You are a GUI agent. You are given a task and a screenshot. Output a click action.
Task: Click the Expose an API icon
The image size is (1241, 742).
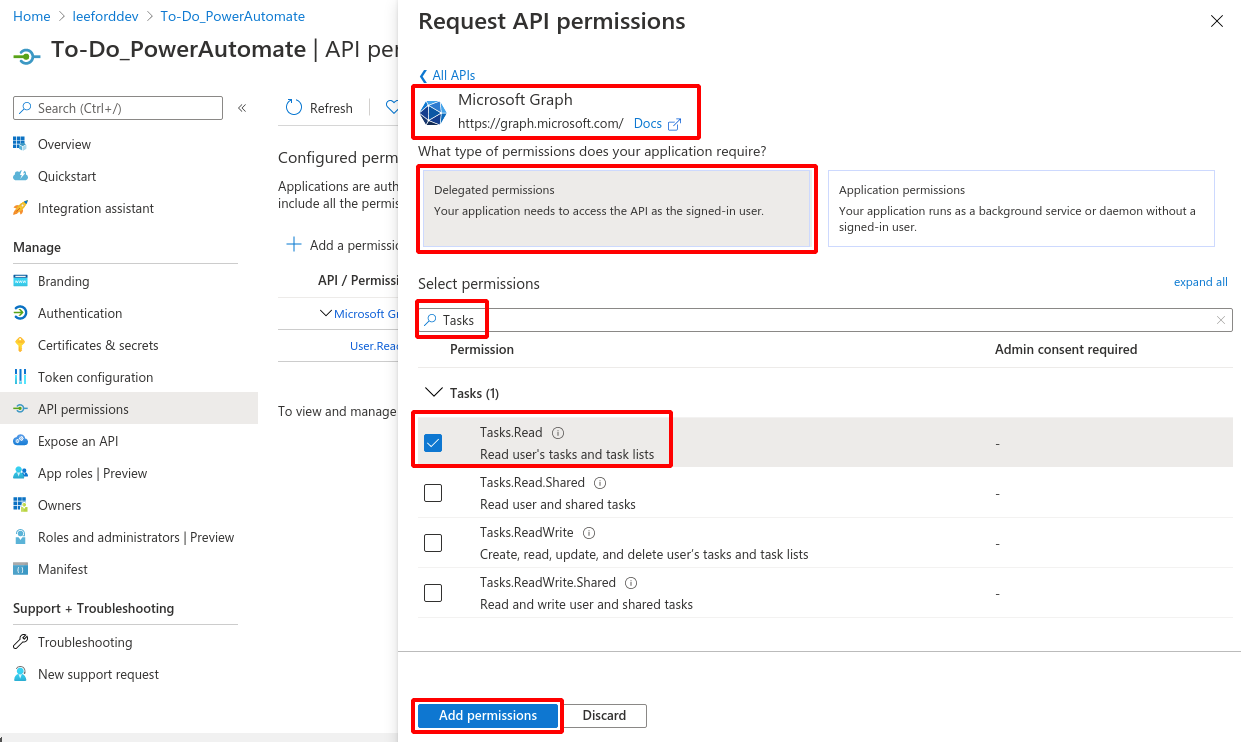click(x=20, y=441)
